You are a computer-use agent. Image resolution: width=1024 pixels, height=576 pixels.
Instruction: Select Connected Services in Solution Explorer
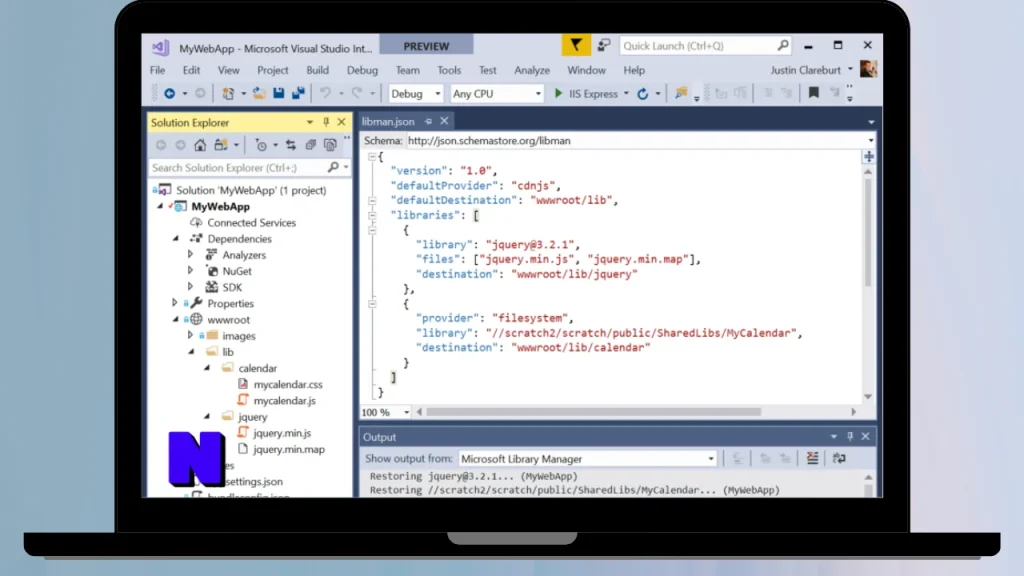tap(251, 223)
